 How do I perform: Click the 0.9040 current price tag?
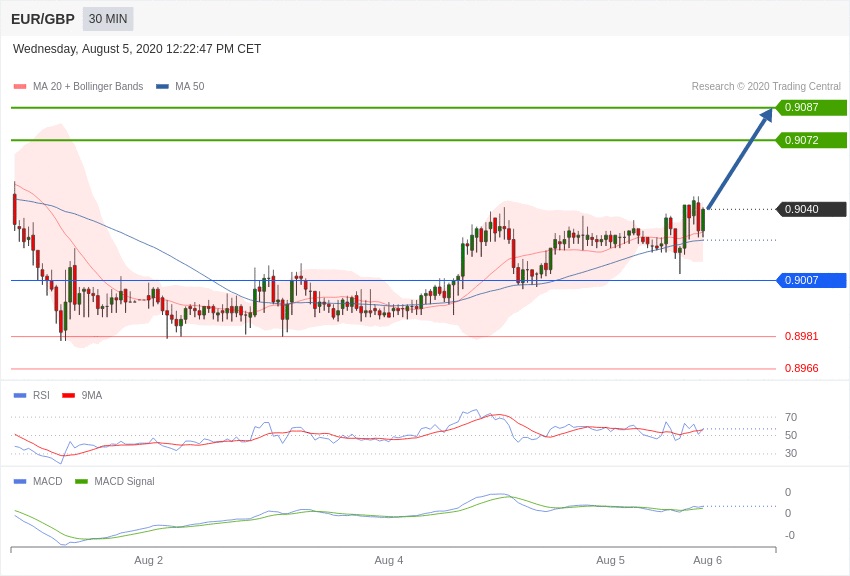pyautogui.click(x=812, y=209)
